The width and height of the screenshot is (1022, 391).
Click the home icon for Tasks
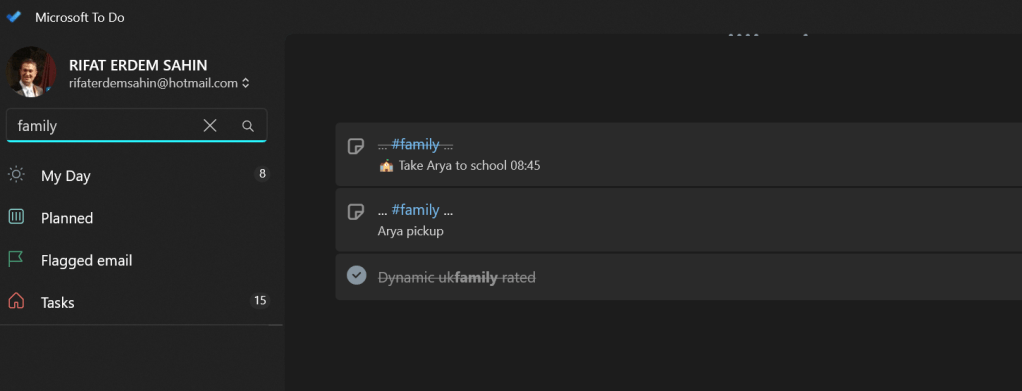[x=16, y=301]
